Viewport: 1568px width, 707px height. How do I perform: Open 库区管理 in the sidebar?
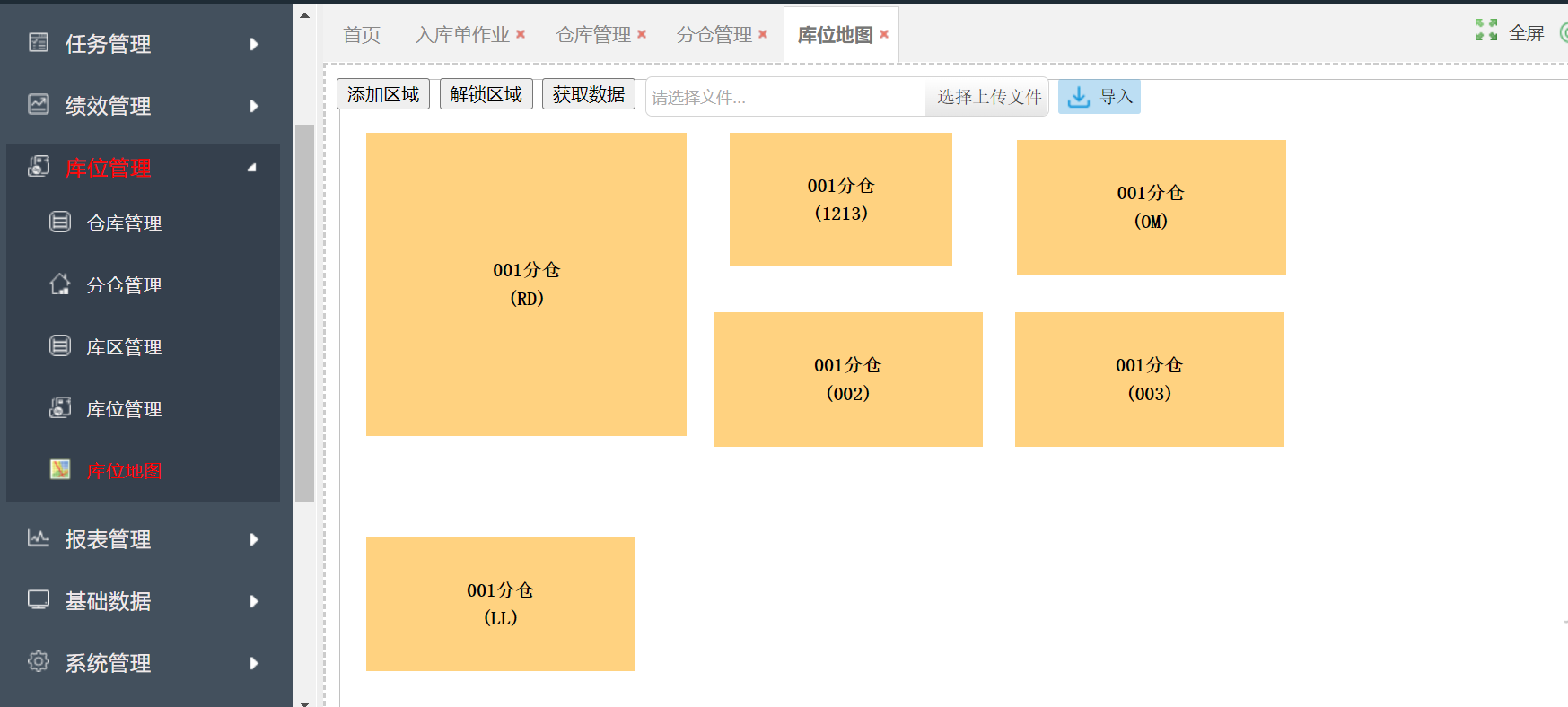[x=124, y=347]
